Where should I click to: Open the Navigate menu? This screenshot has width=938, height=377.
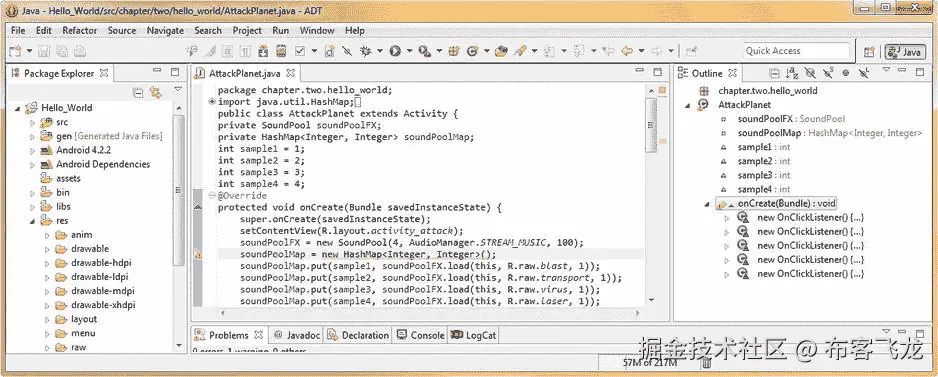point(166,31)
